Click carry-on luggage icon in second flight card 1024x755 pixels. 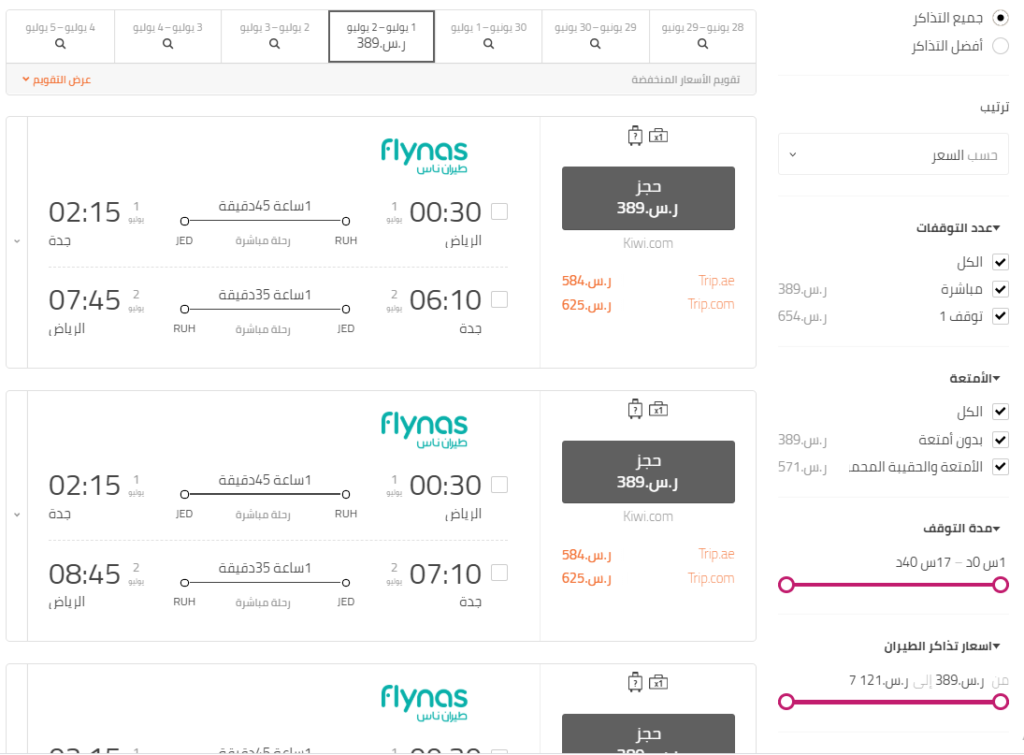coord(634,409)
